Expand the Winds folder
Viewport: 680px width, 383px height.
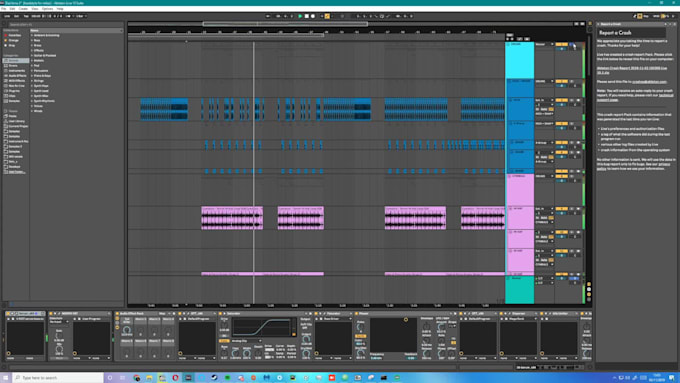32,111
